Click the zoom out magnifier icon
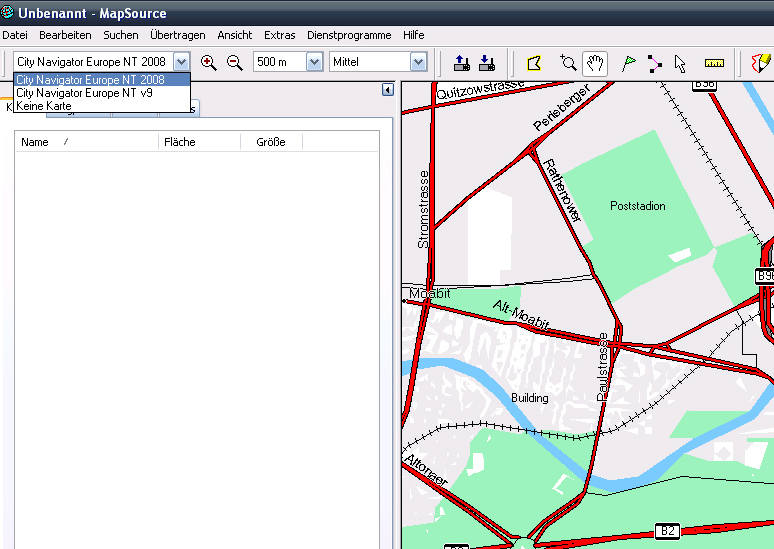 tap(235, 62)
